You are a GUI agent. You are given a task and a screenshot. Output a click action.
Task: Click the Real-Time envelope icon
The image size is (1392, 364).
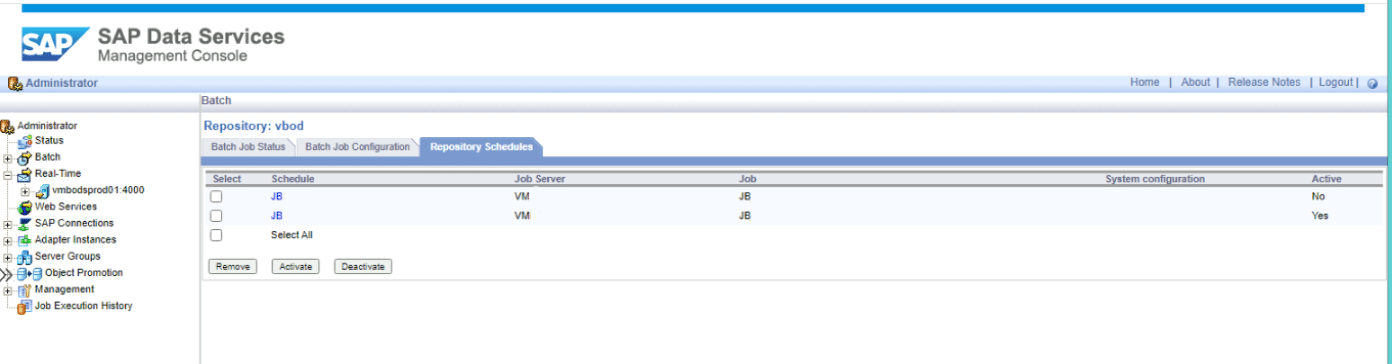[x=25, y=174]
